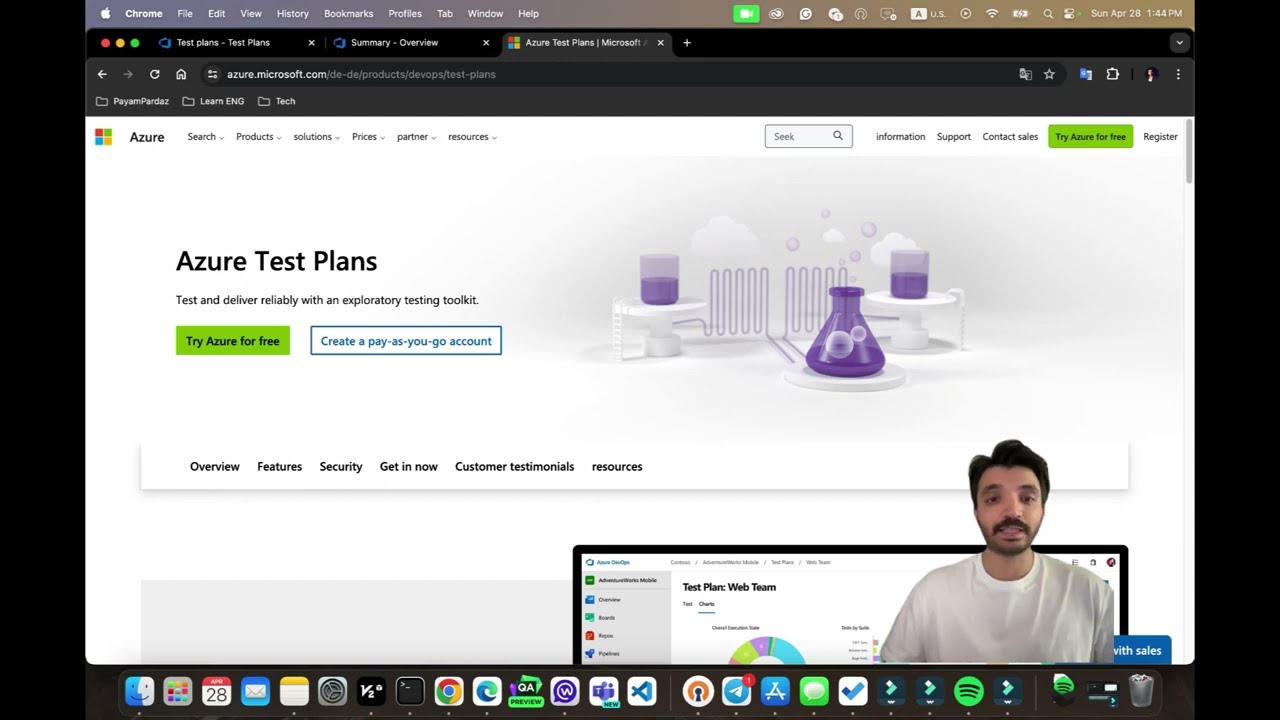Expand the Prices dropdown menu

point(369,137)
